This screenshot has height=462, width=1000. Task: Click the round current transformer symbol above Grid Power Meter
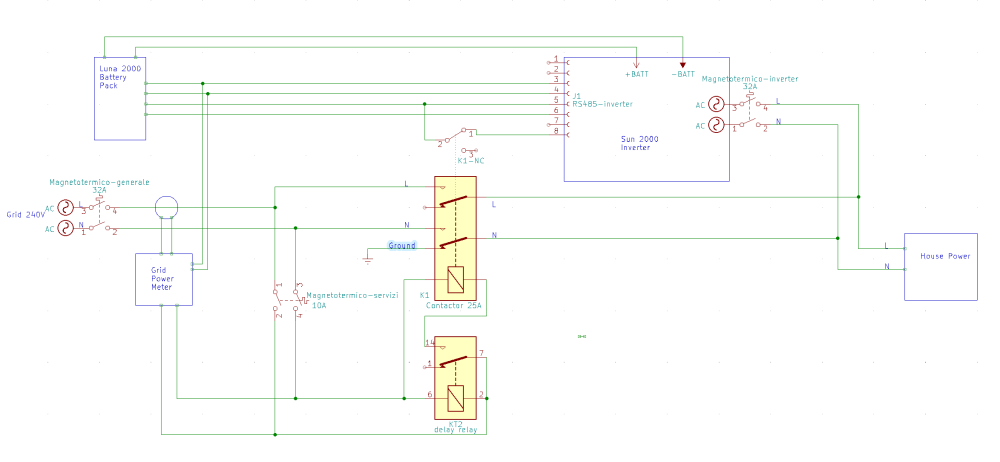click(x=166, y=207)
